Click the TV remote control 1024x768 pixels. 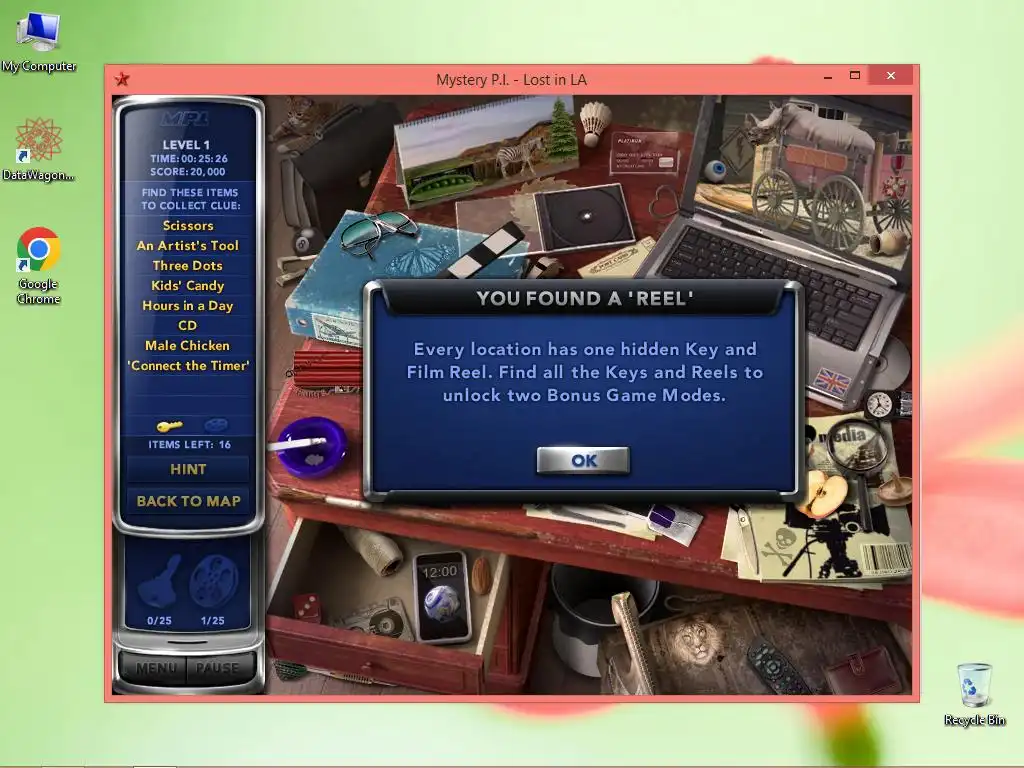(x=777, y=666)
